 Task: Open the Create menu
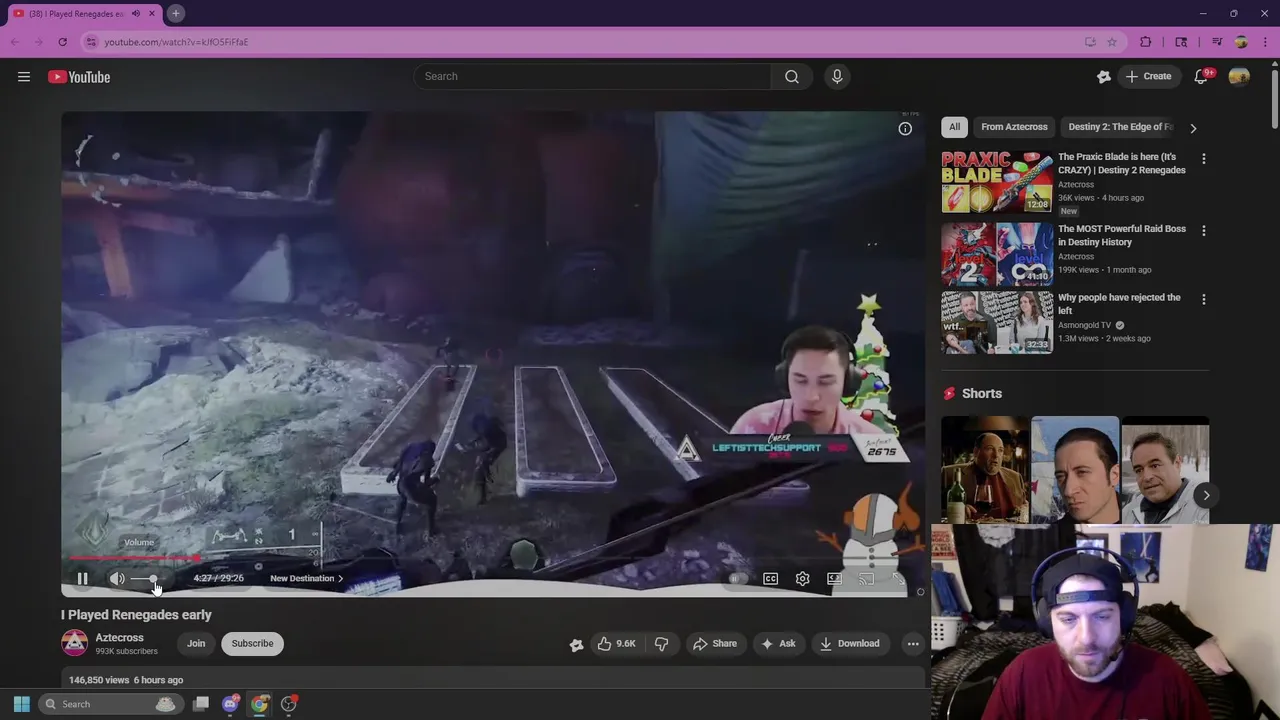[x=1148, y=76]
